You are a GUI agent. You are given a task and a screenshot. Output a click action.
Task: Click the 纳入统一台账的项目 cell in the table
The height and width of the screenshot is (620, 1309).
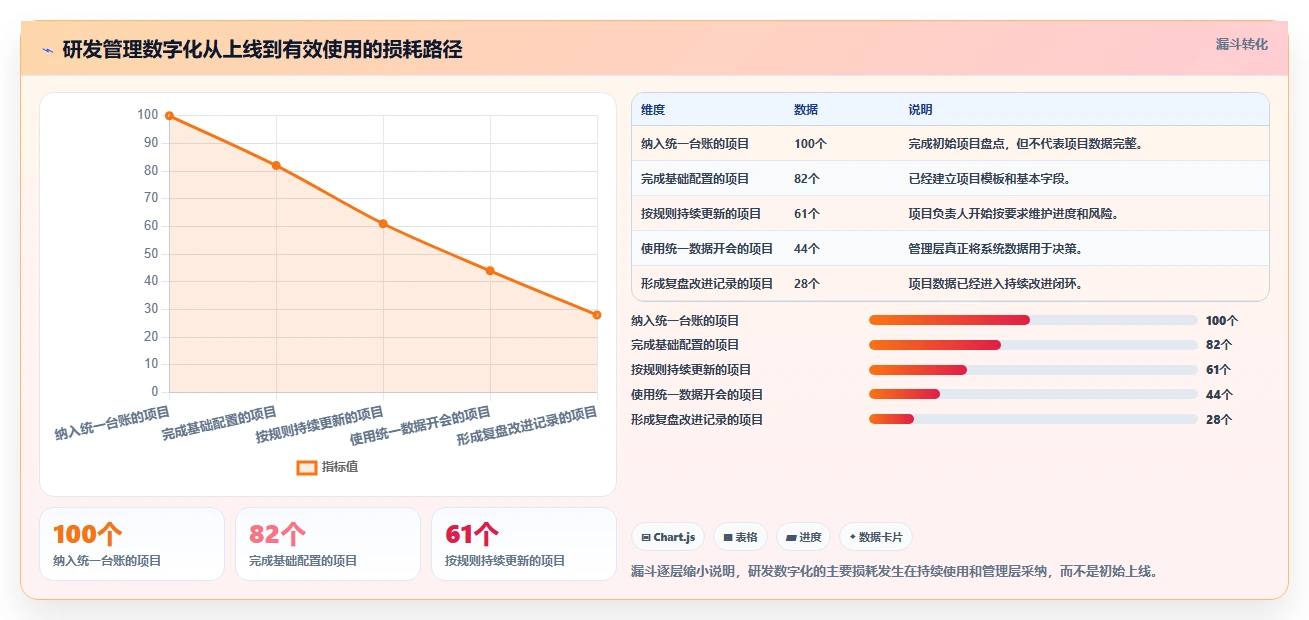pyautogui.click(x=695, y=144)
